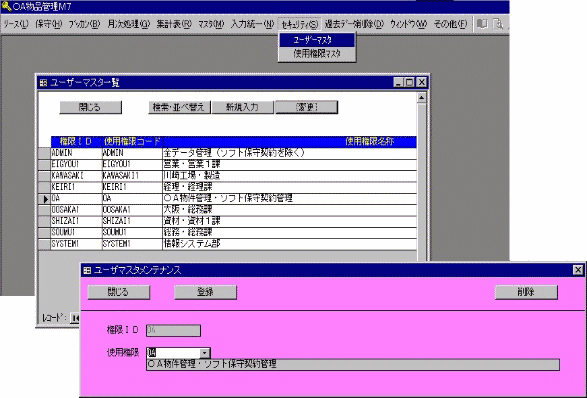Click the 川崎工場・製造 cell
The image size is (587, 398).
(289, 176)
